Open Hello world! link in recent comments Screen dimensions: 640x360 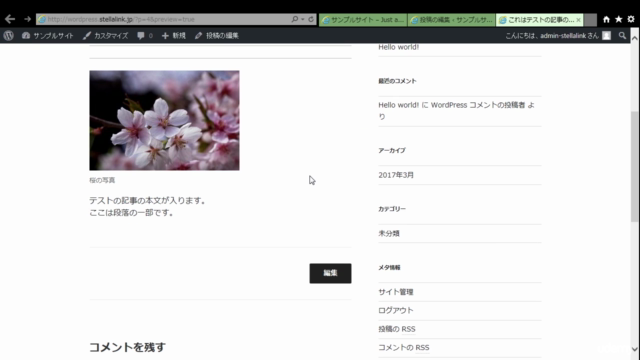click(398, 105)
